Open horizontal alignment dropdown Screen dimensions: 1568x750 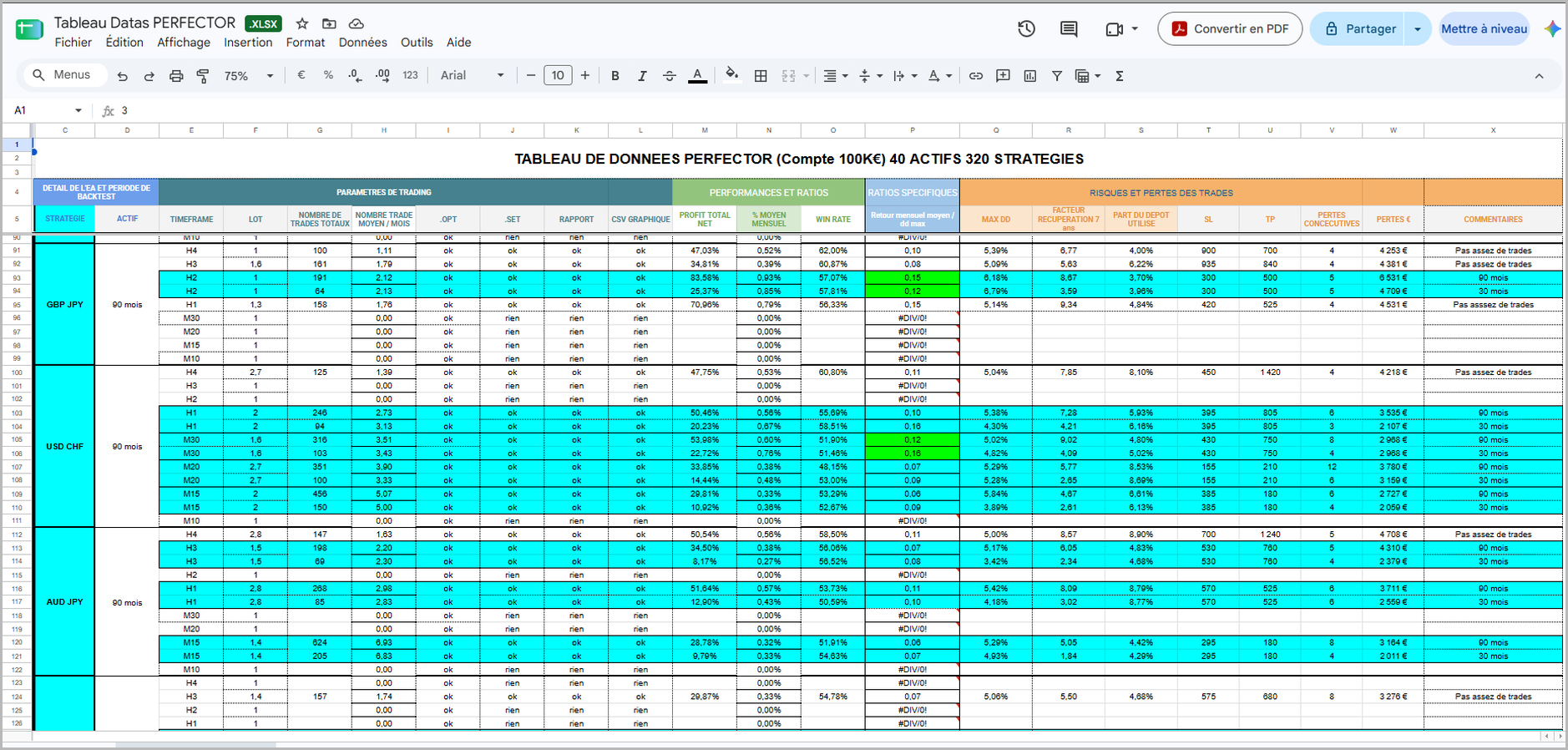836,76
